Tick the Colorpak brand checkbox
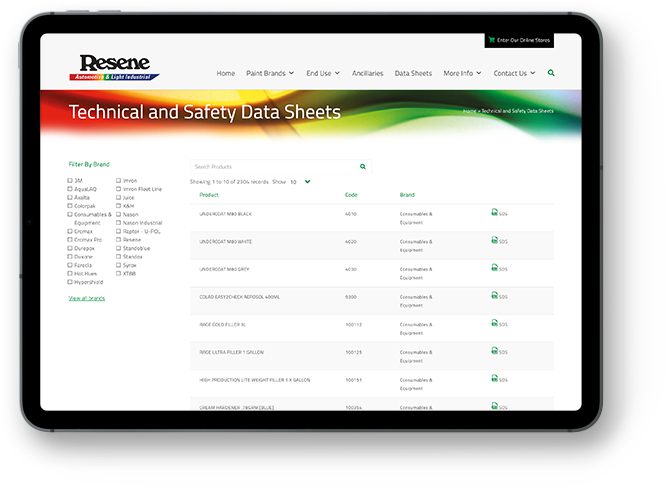666x488 pixels. 70,206
